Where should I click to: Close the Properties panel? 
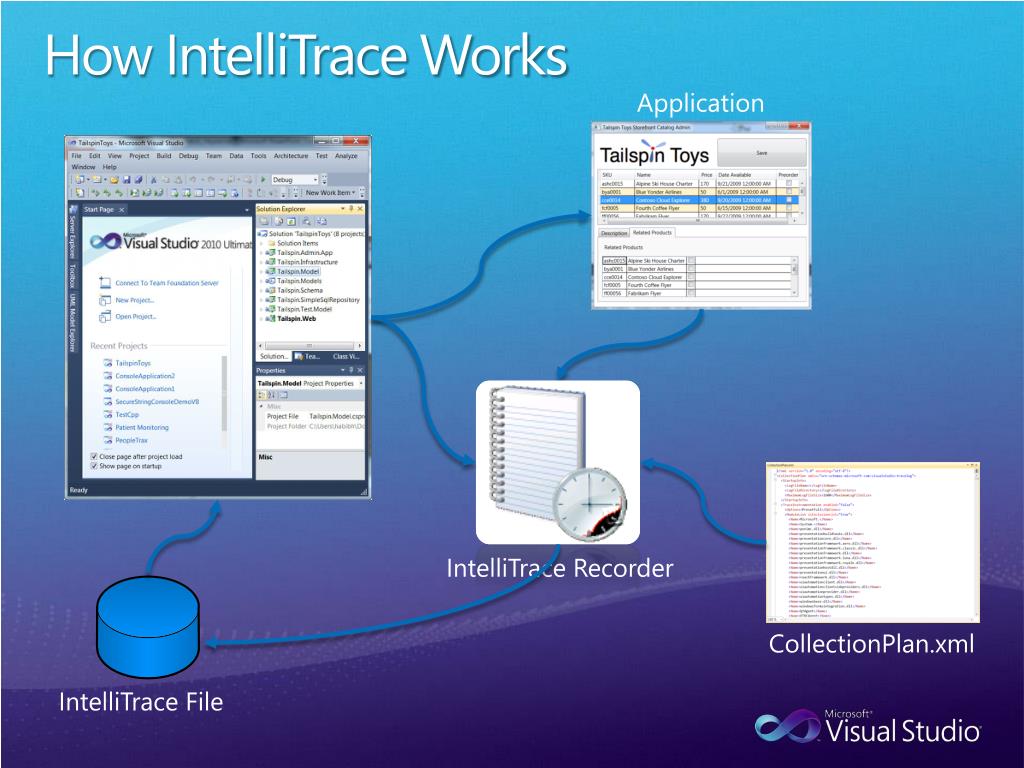(360, 370)
